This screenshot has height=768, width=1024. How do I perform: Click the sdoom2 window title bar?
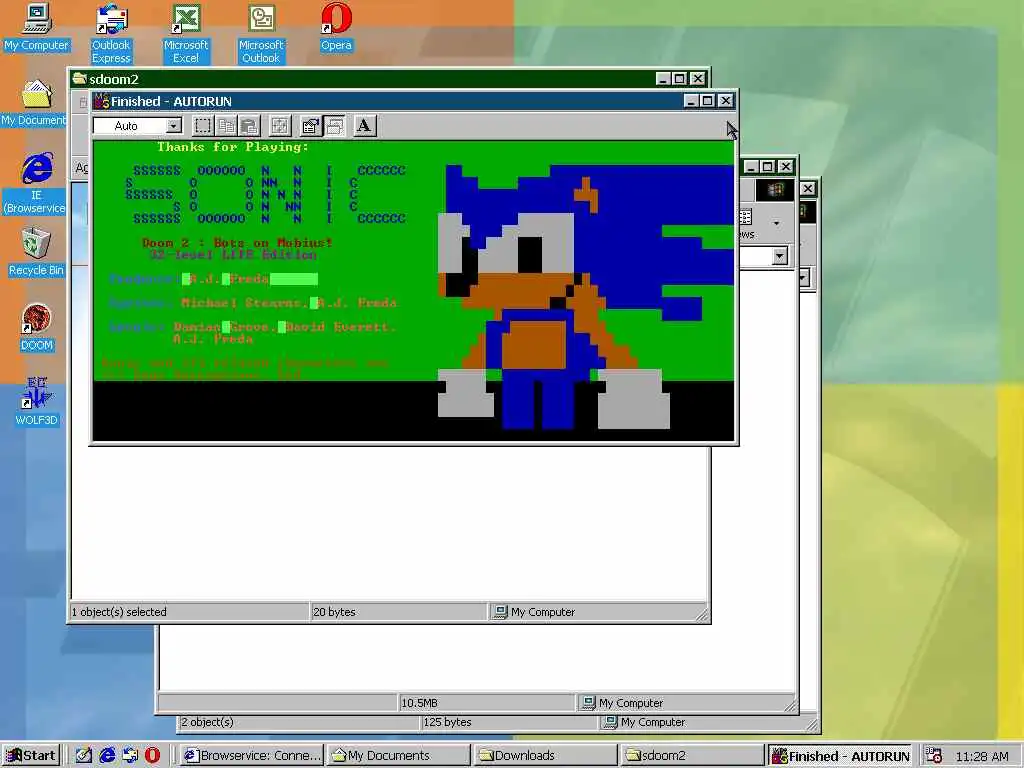(x=389, y=79)
